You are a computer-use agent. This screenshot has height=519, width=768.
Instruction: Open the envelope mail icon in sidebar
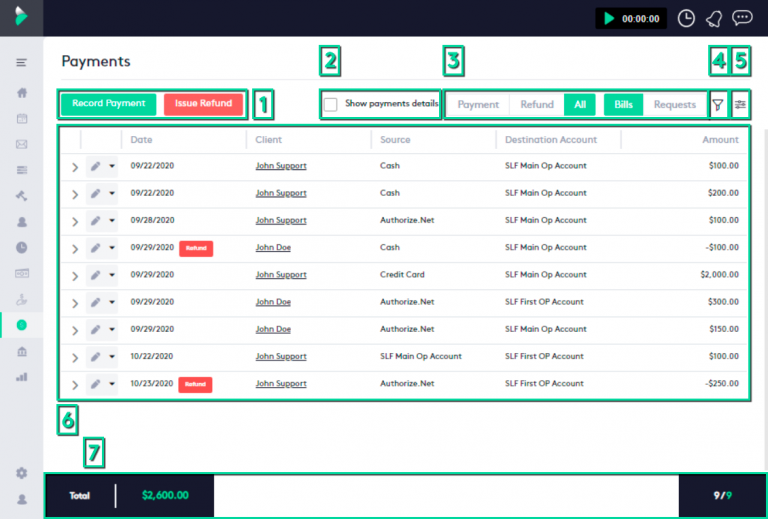tap(22, 144)
